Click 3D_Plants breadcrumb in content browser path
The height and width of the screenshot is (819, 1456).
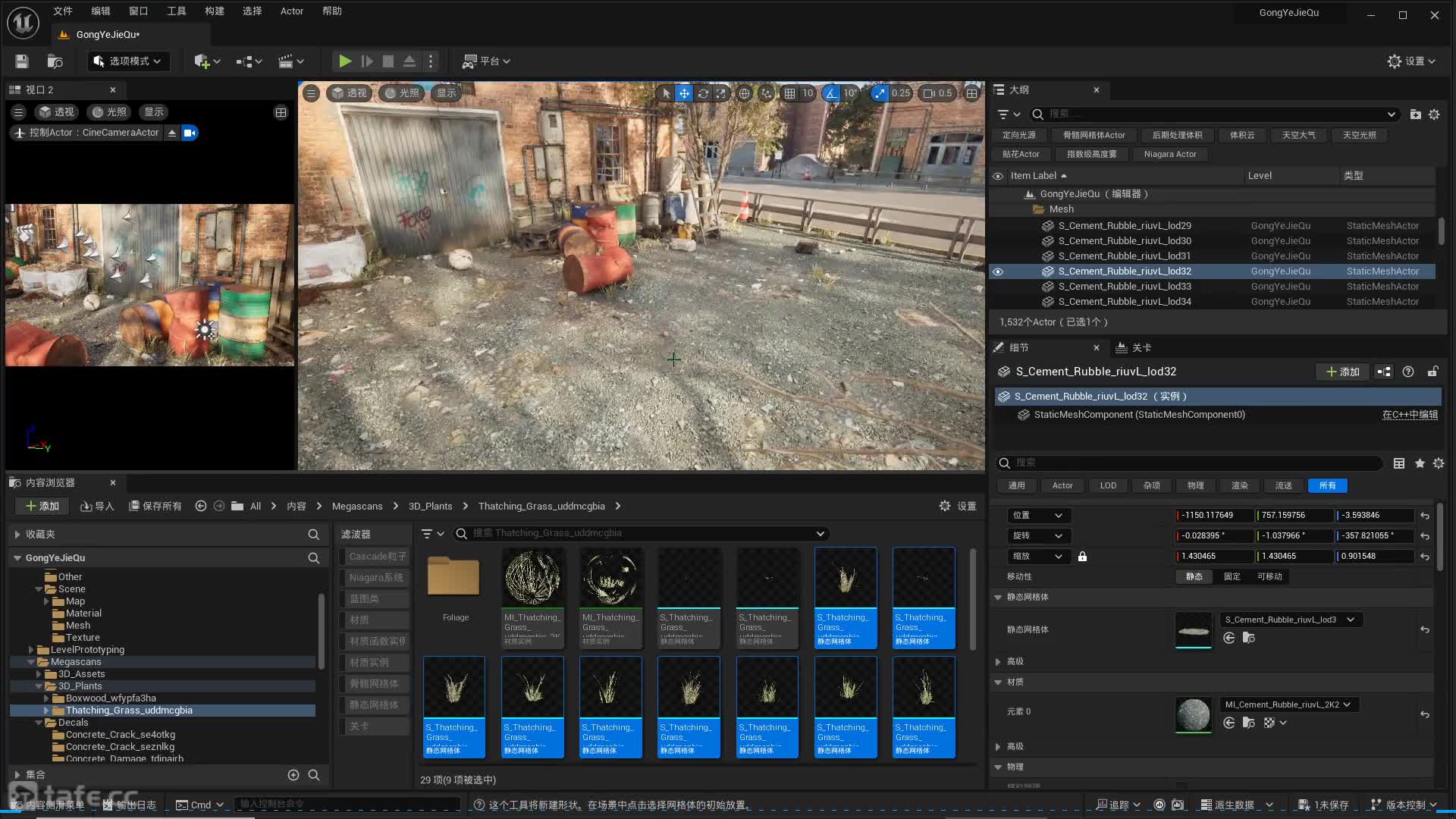[430, 507]
